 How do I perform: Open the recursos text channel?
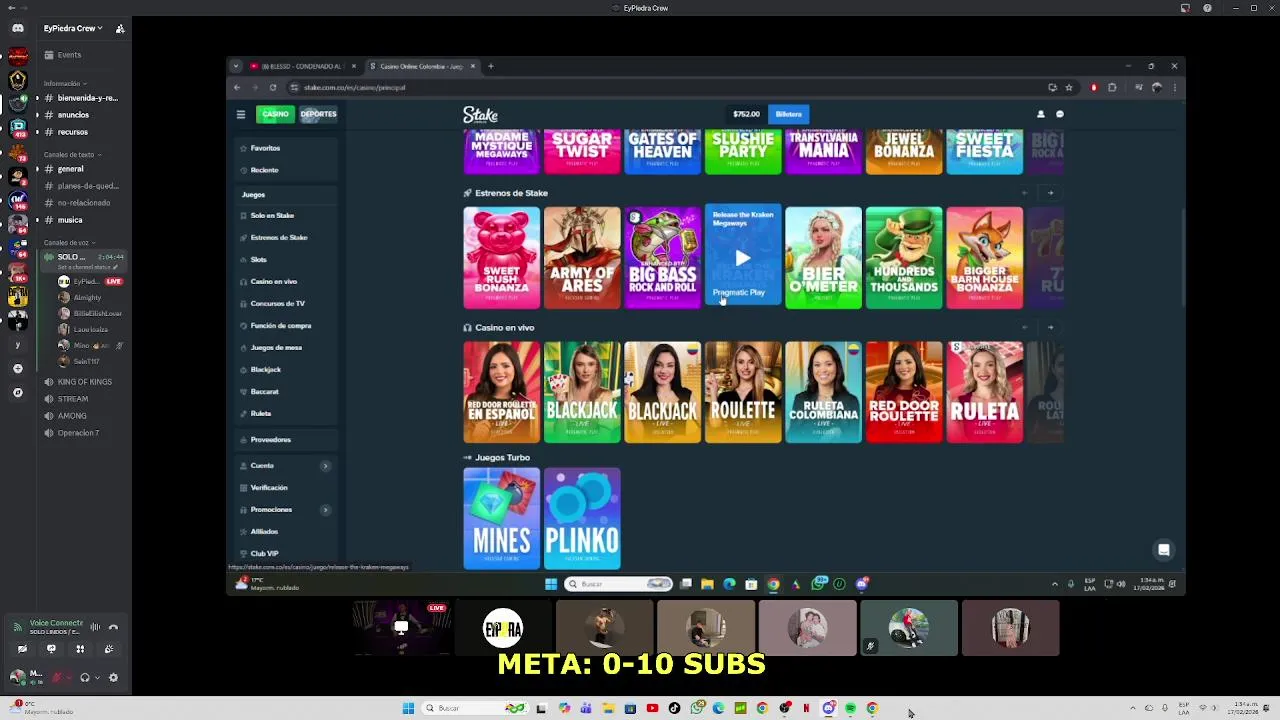click(72, 132)
